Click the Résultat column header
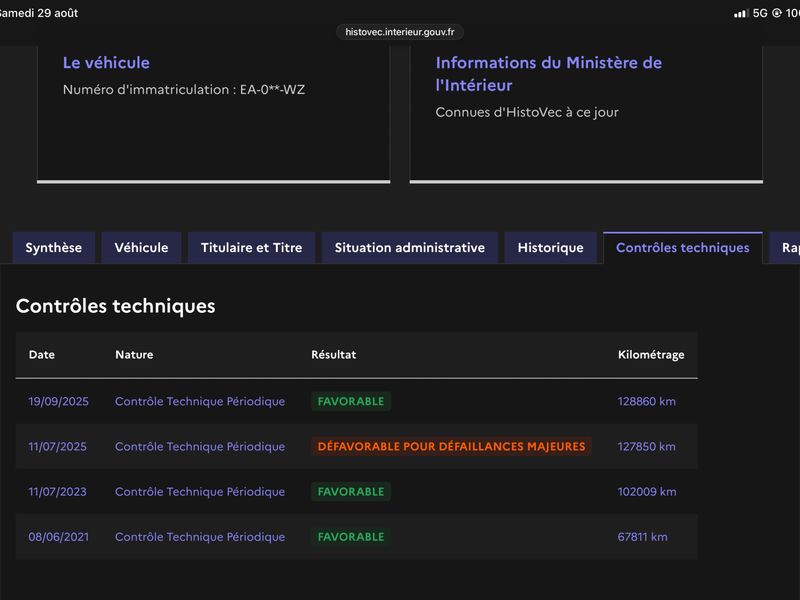The image size is (800, 600). click(x=334, y=355)
